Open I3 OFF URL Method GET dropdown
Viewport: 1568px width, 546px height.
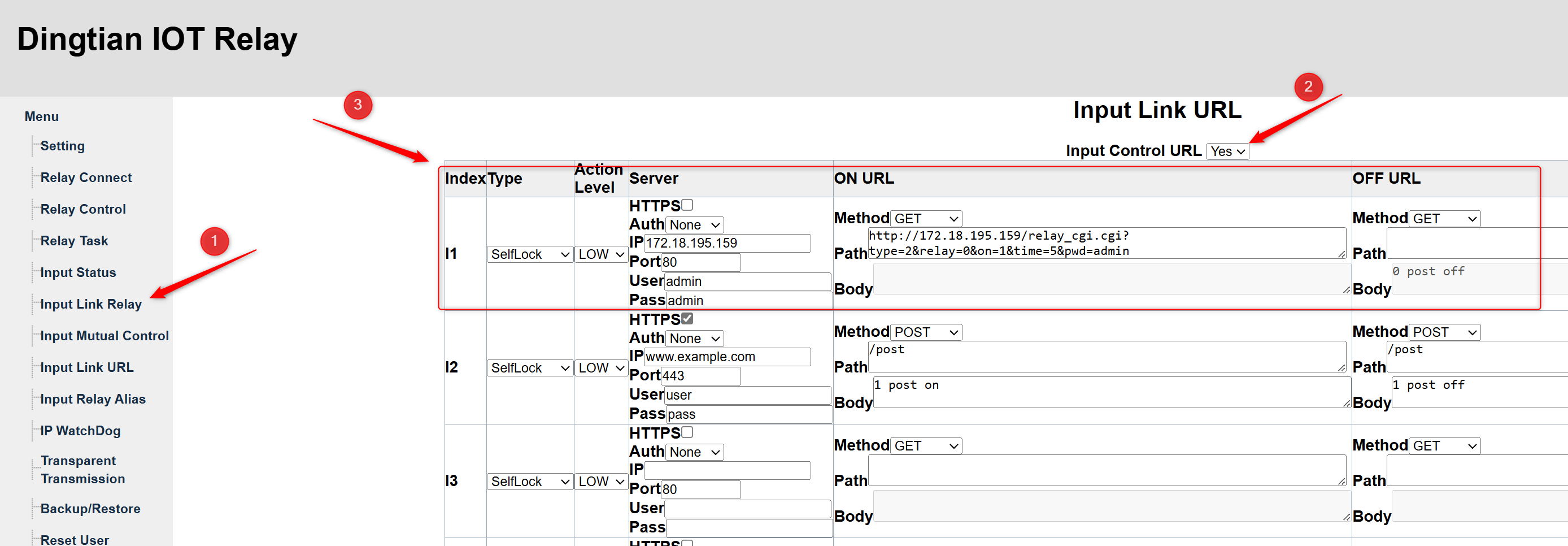click(x=1444, y=445)
